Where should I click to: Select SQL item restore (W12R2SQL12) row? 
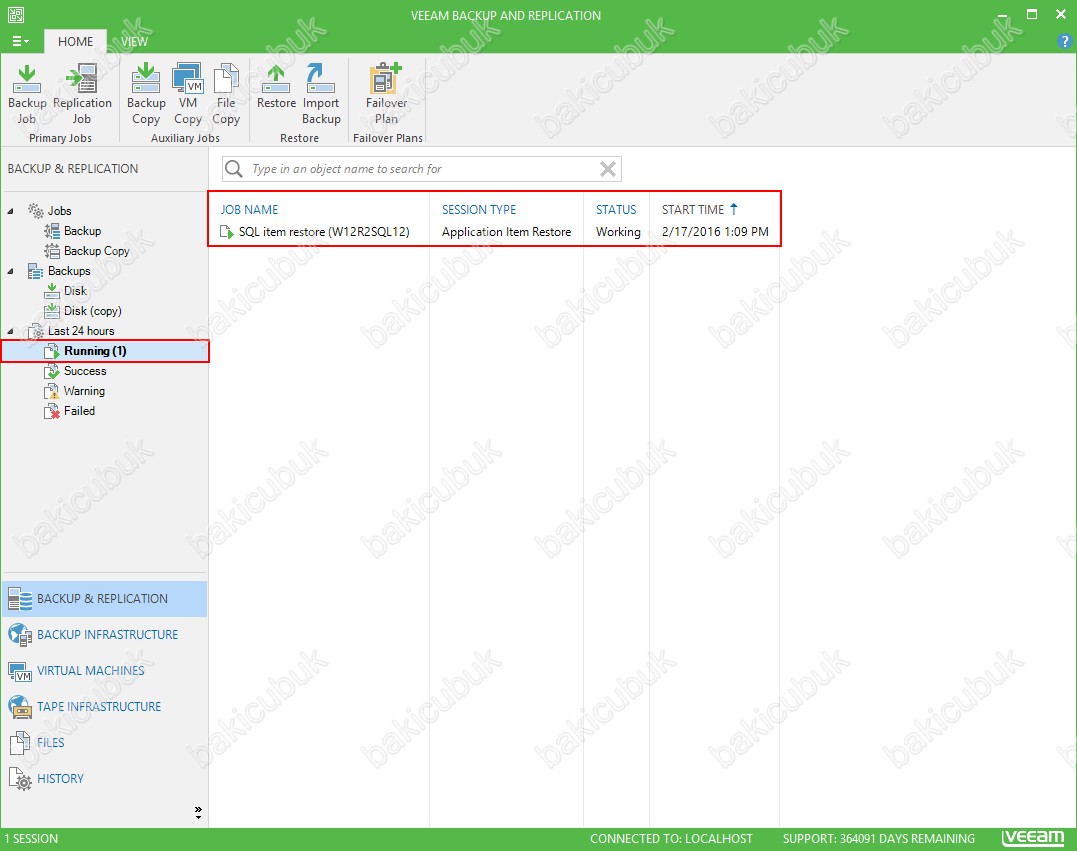point(495,232)
